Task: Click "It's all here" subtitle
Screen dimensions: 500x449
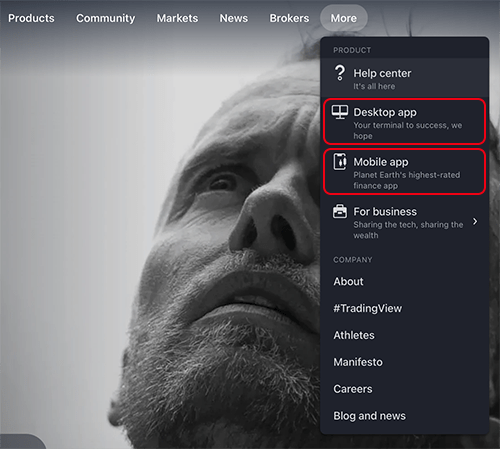Action: point(374,86)
